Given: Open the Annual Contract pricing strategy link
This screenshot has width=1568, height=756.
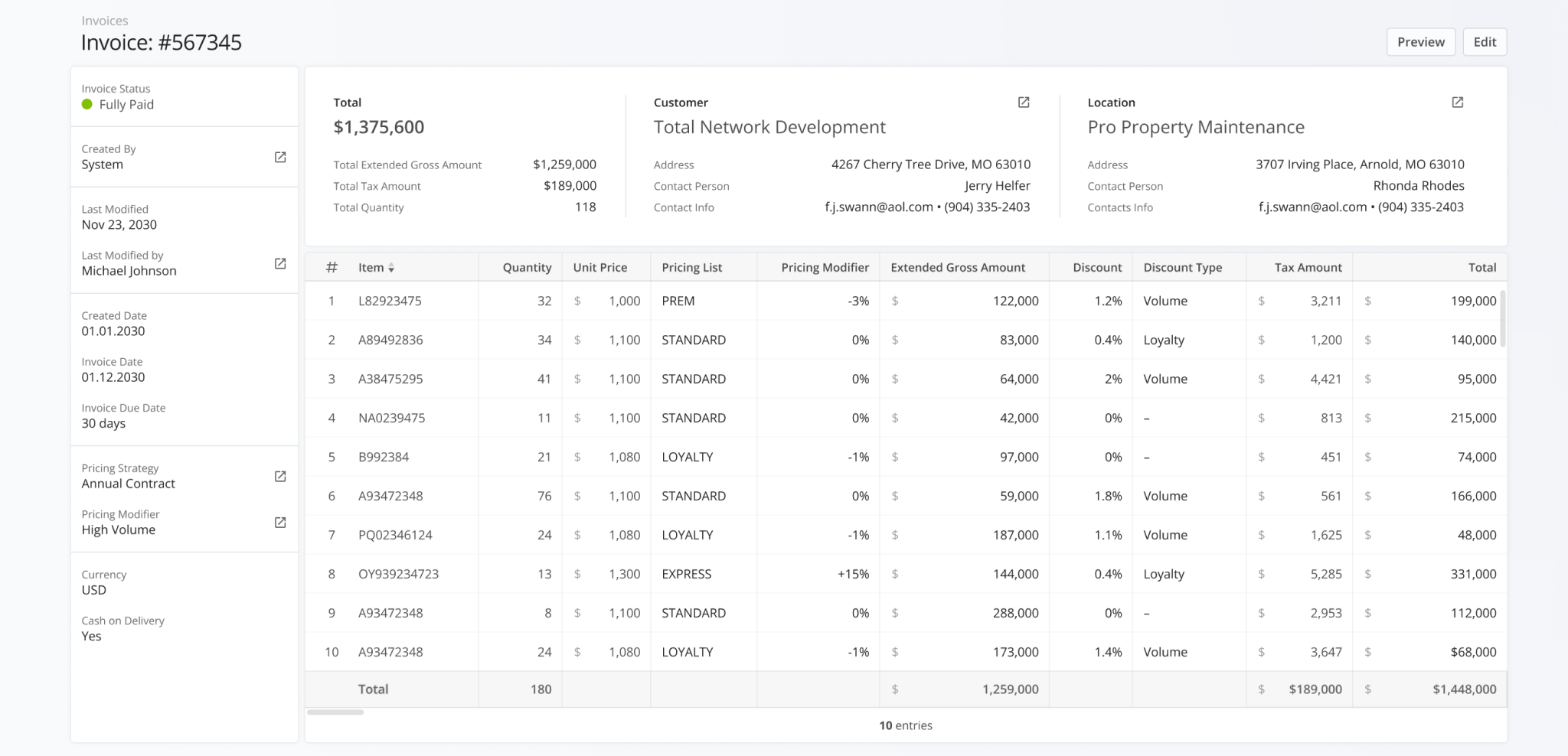Looking at the screenshot, I should (x=279, y=475).
